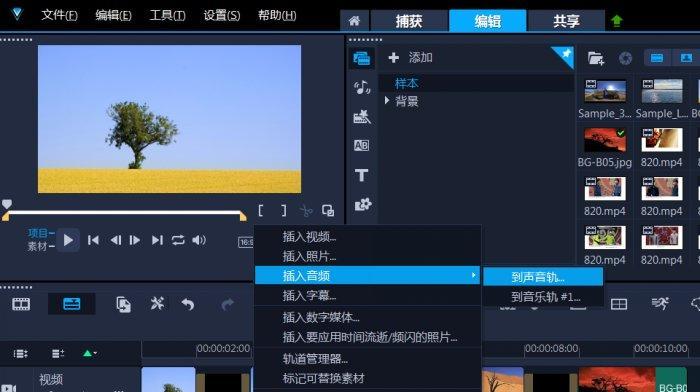Viewport: 700px width, 392px height.
Task: Open the filters/effects library icon
Action: pos(362,204)
